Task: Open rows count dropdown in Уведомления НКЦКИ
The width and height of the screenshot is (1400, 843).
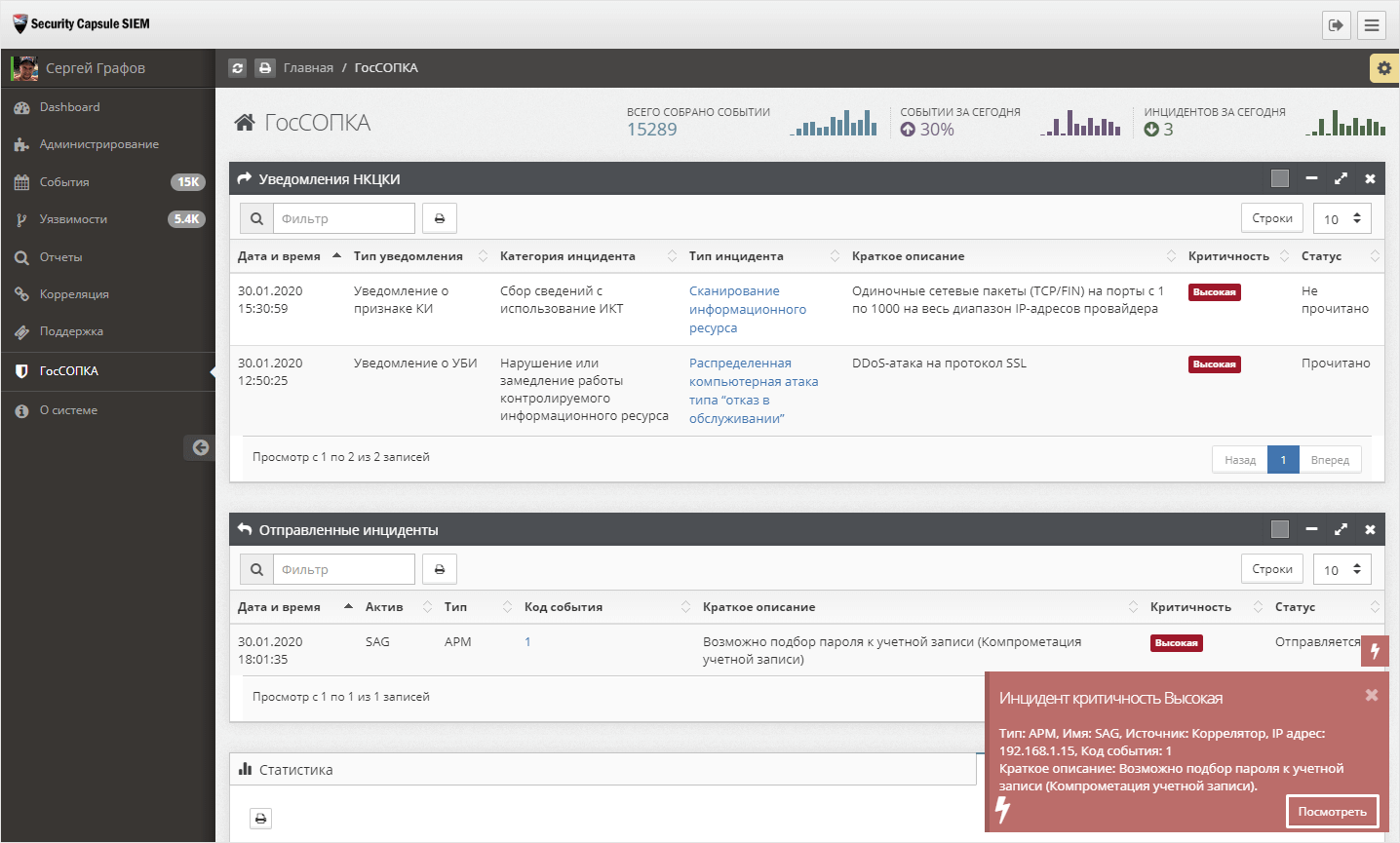Action: 1342,218
